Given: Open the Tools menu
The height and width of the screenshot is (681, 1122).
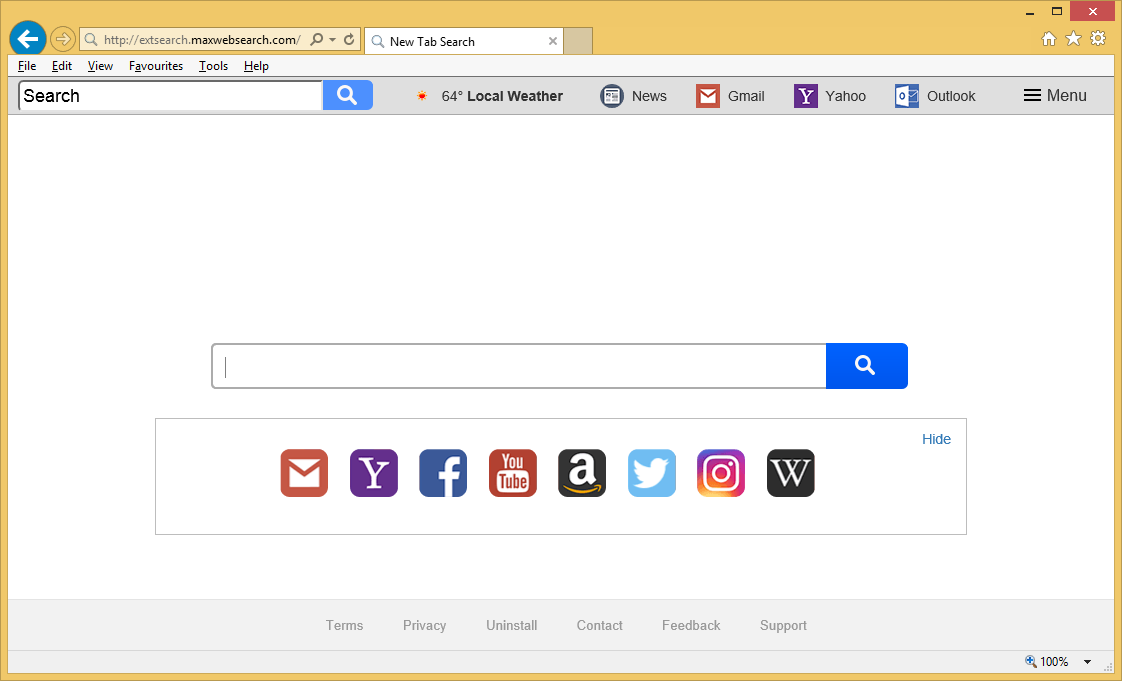Looking at the screenshot, I should pyautogui.click(x=213, y=66).
